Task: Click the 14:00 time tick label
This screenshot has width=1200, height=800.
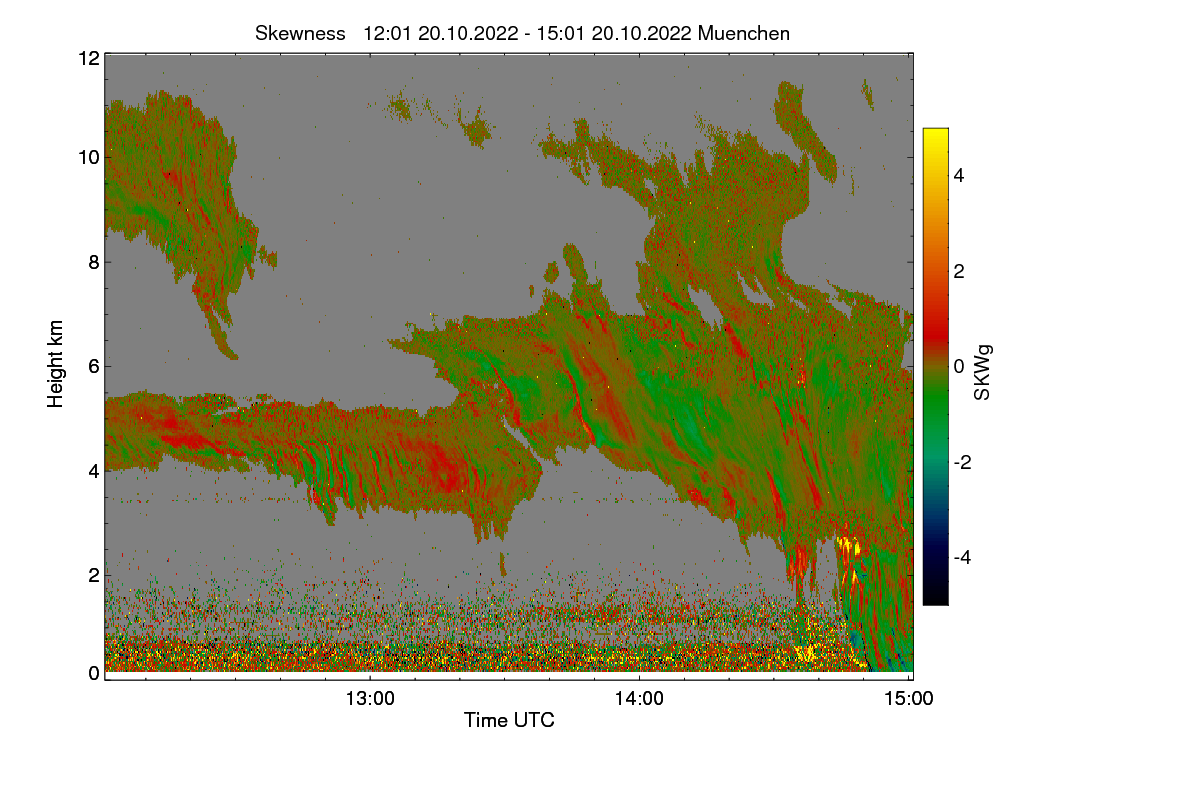Action: click(639, 698)
